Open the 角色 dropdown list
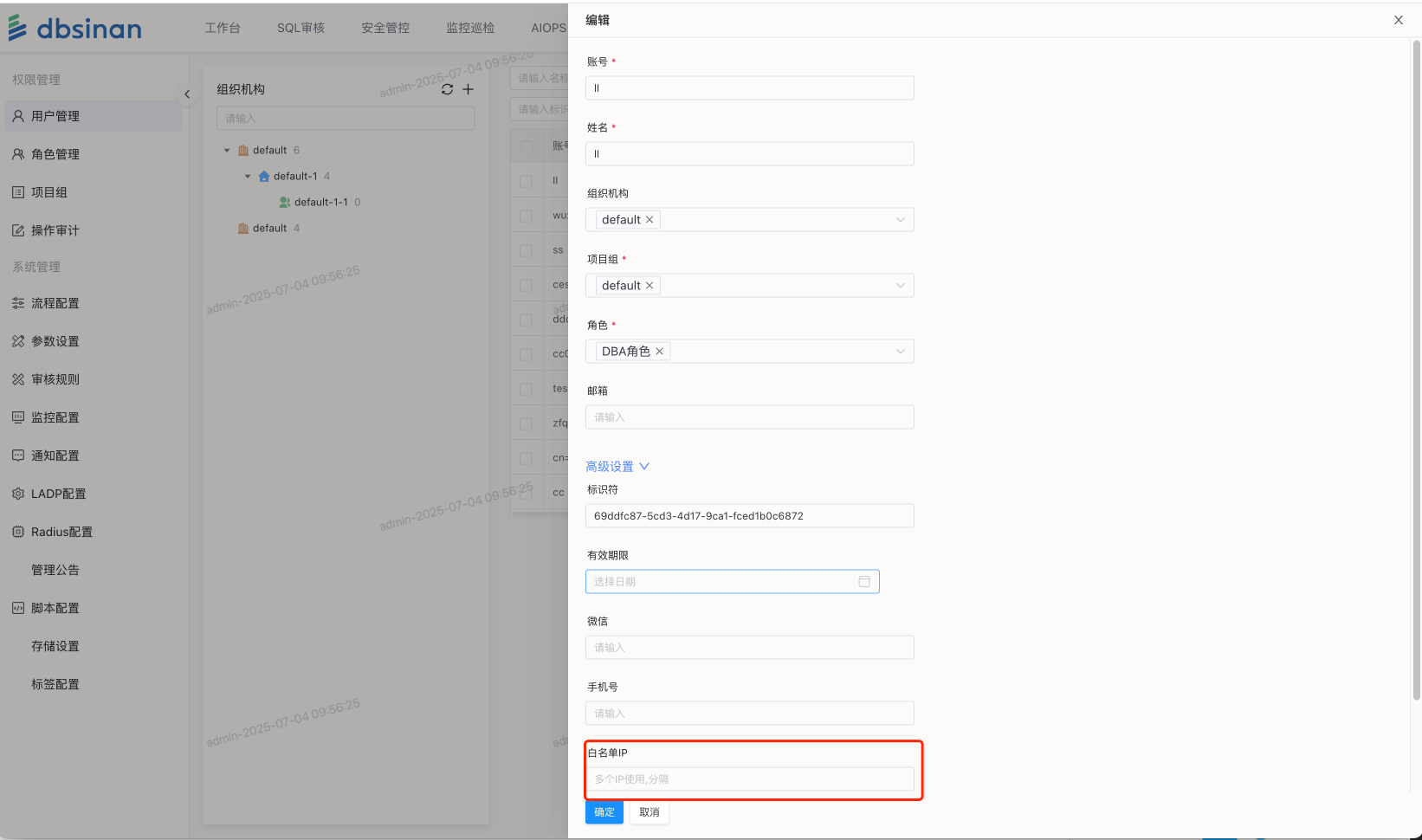1422x840 pixels. tap(900, 352)
